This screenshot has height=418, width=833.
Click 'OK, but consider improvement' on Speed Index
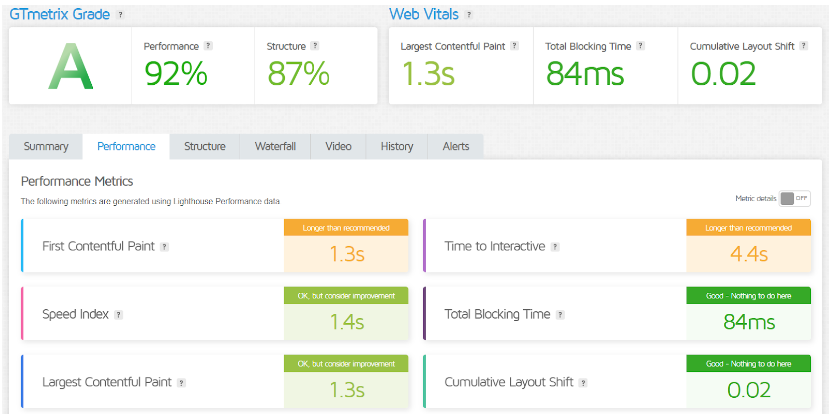click(346, 296)
